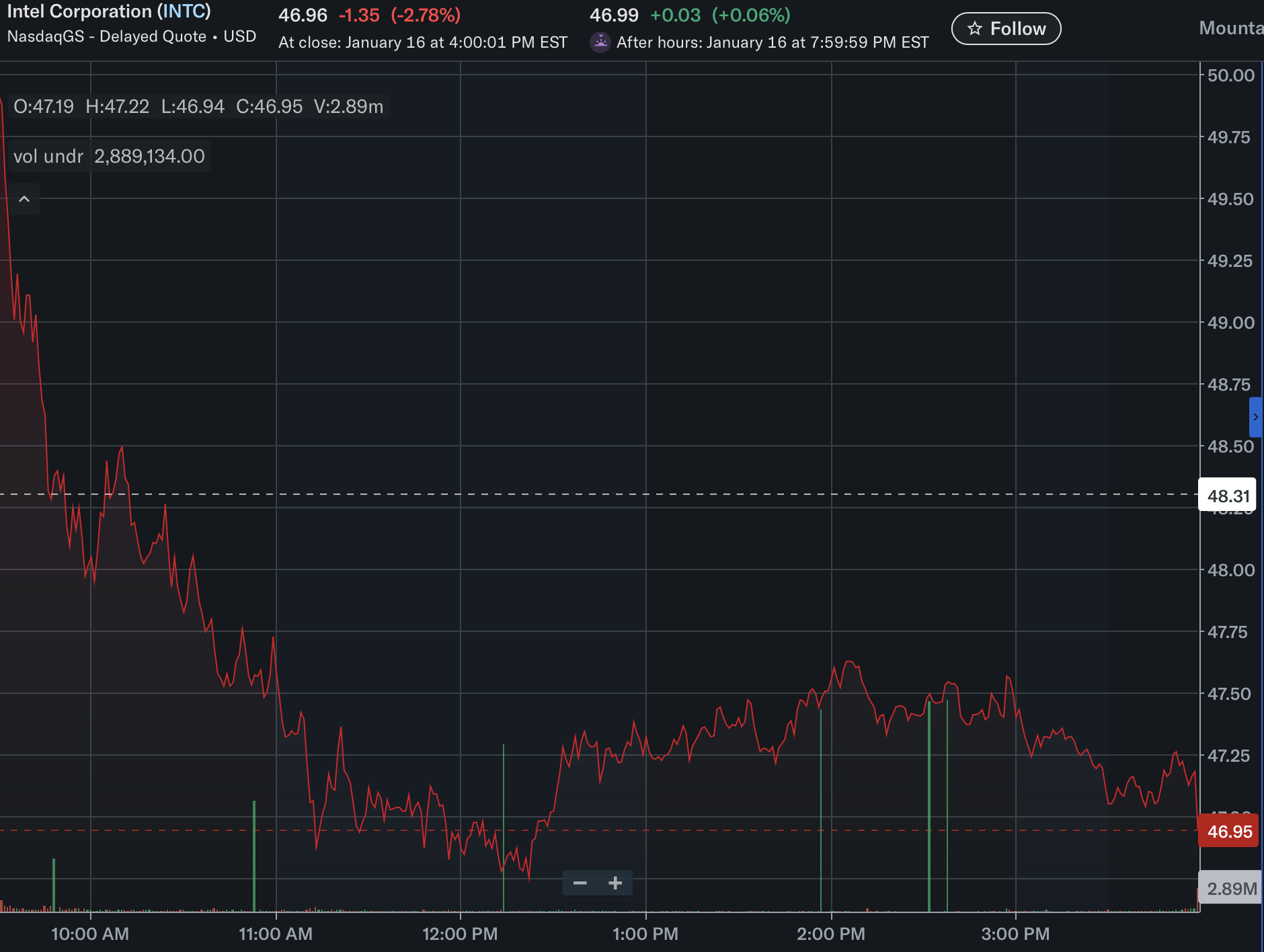Zoom in with the plus icon

(615, 883)
